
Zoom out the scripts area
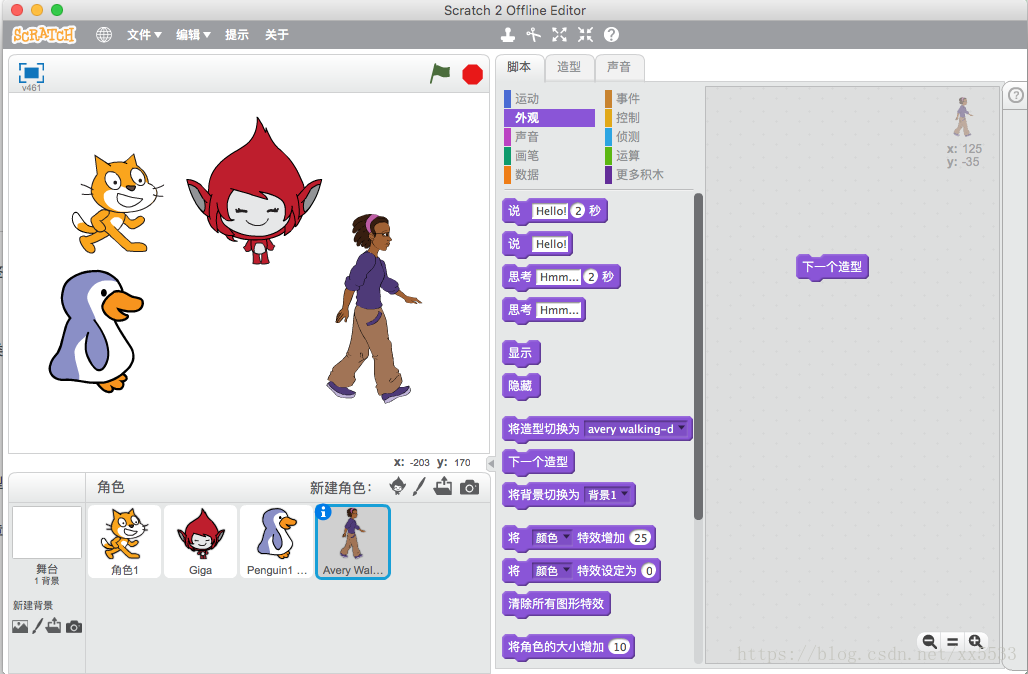click(929, 641)
